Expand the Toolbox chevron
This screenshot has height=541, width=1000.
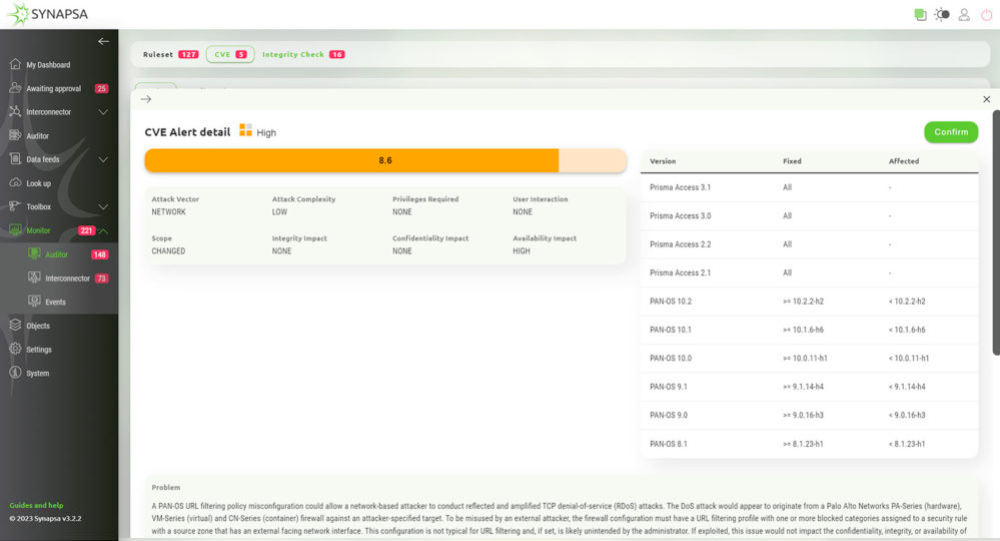(x=103, y=207)
